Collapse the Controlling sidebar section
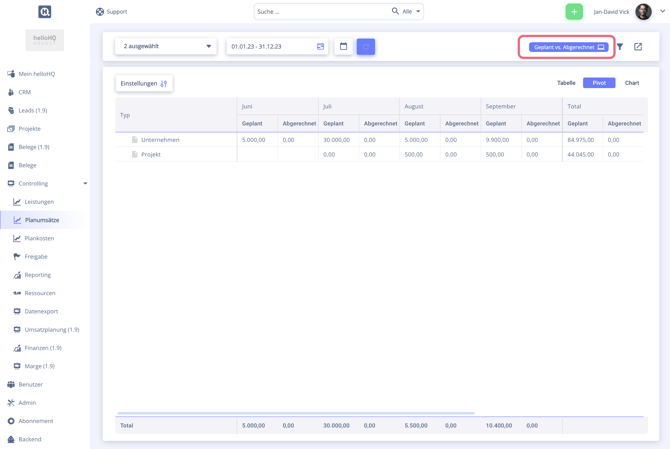Viewport: 670px width, 449px height. coord(85,184)
